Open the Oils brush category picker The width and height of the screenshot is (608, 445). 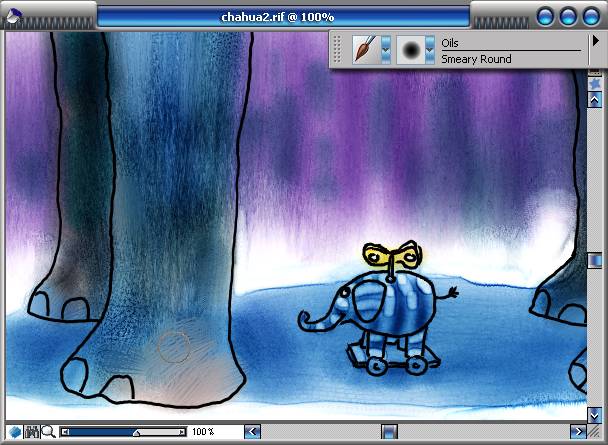[x=366, y=50]
